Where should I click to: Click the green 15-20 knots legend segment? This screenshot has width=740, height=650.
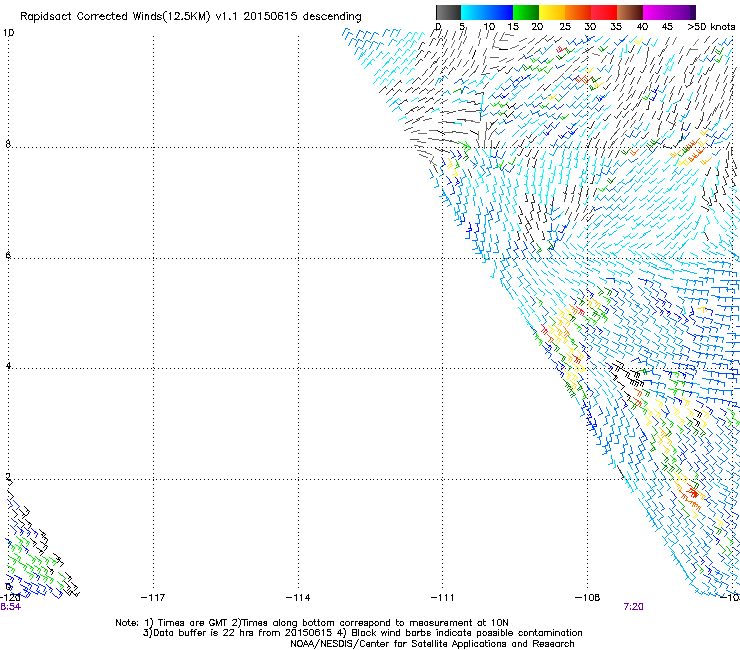point(526,12)
